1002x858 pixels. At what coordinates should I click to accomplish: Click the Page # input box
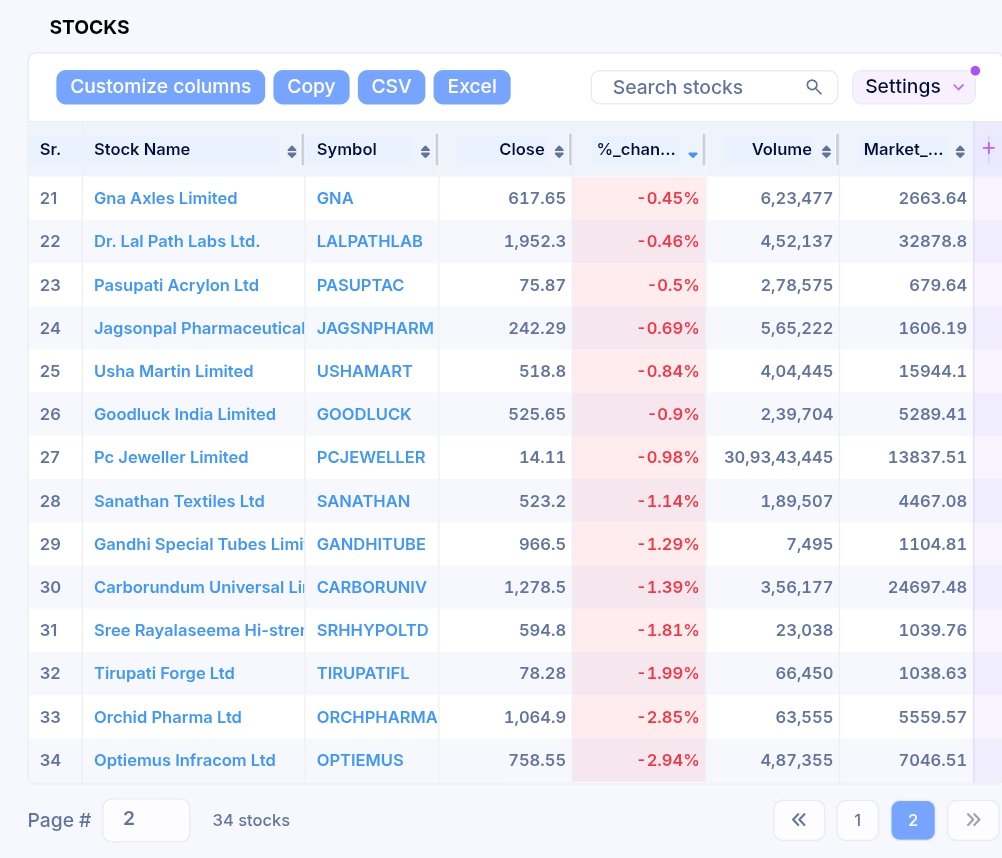(x=146, y=820)
